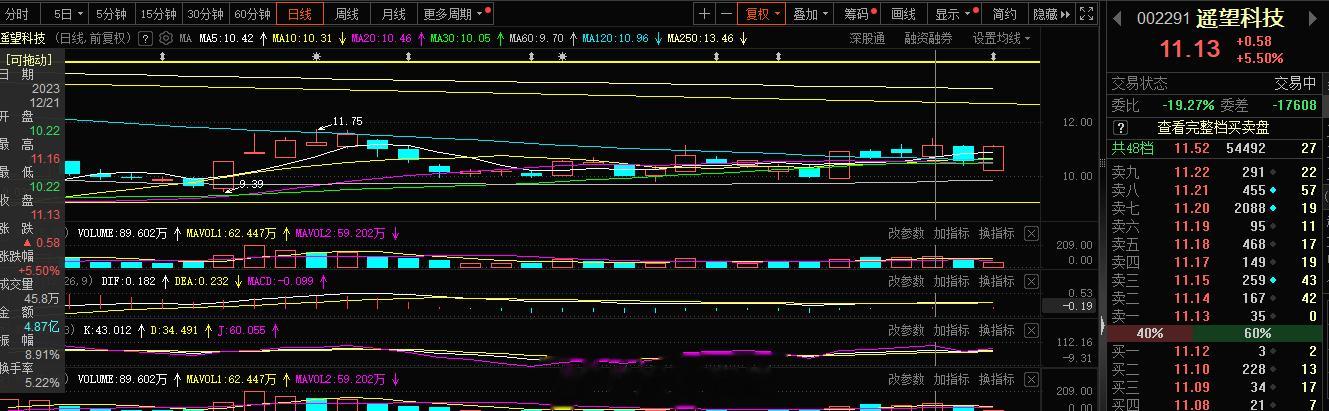Select the 日线 daily chart tab
The width and height of the screenshot is (1329, 411).
tap(300, 14)
